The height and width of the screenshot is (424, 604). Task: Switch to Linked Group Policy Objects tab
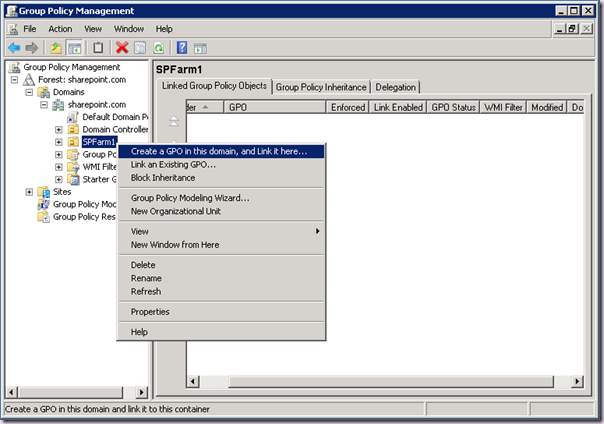pyautogui.click(x=214, y=86)
